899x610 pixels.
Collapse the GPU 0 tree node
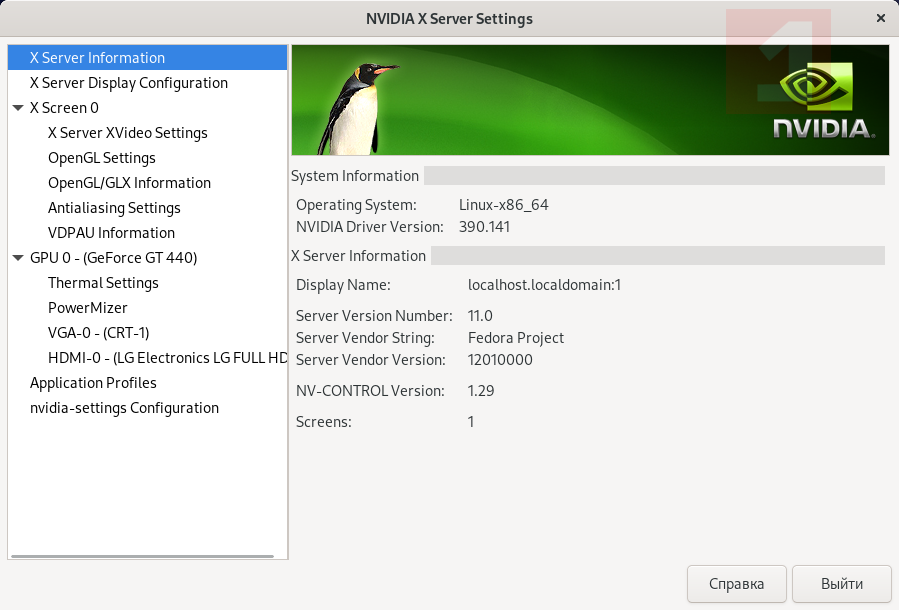pyautogui.click(x=18, y=258)
